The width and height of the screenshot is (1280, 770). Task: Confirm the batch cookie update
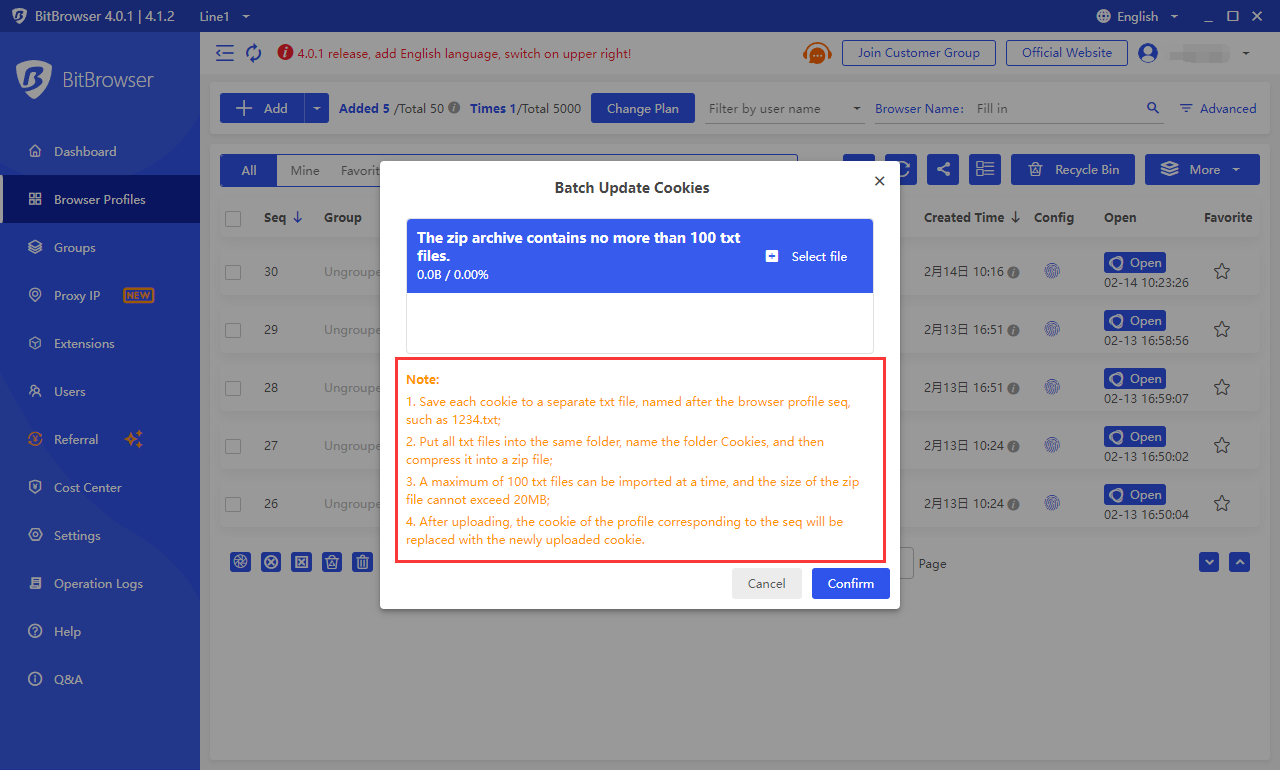pyautogui.click(x=851, y=584)
